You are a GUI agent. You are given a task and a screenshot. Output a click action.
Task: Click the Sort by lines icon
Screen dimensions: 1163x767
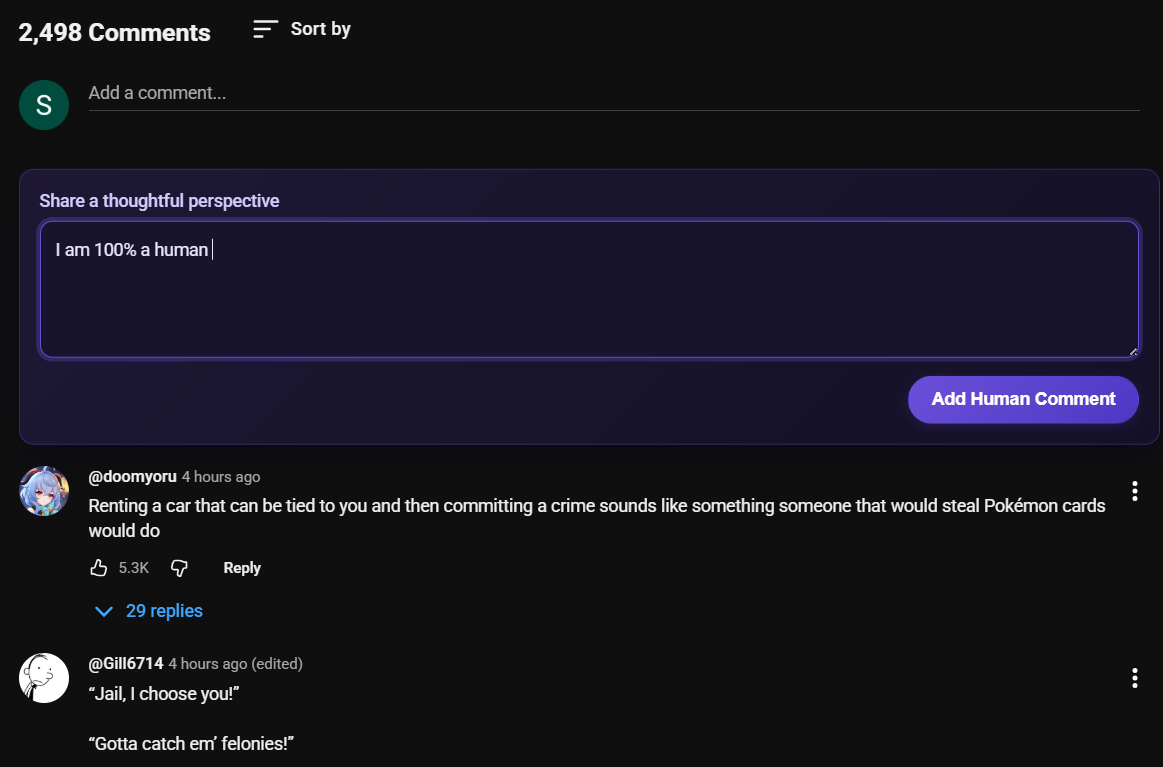pos(265,29)
